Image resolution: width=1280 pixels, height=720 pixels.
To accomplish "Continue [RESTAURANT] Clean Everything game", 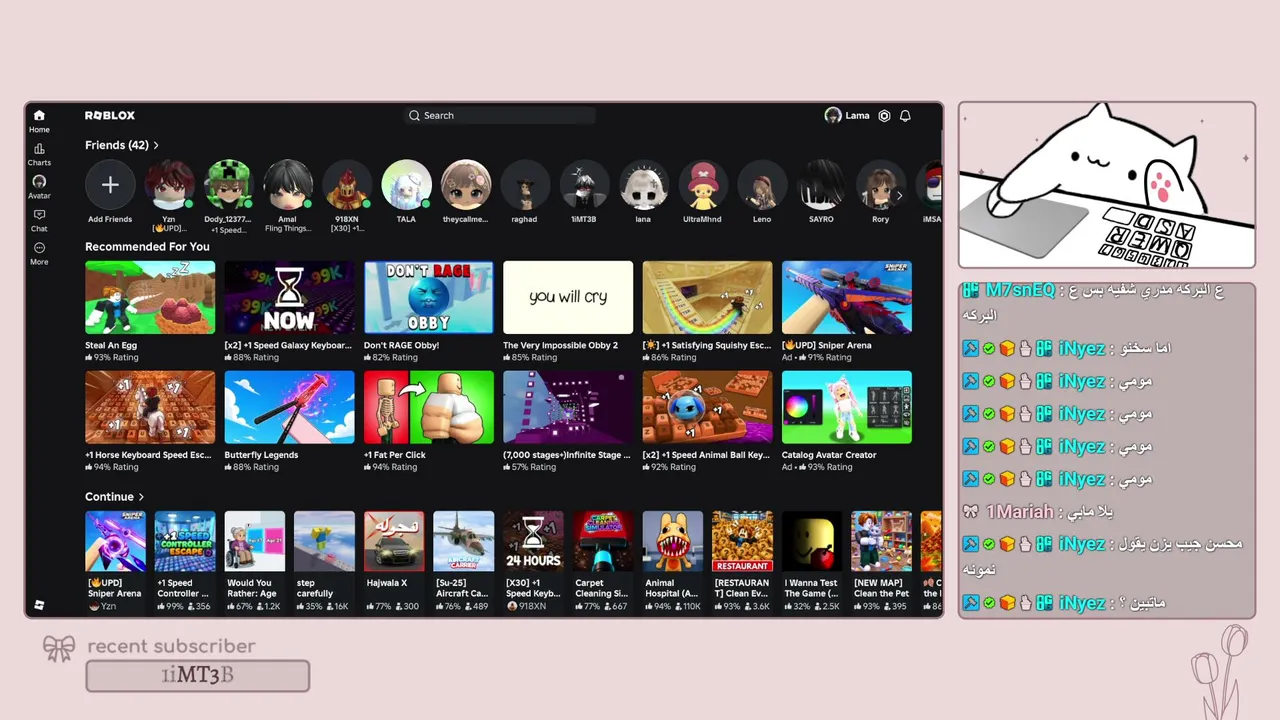I will (x=742, y=541).
